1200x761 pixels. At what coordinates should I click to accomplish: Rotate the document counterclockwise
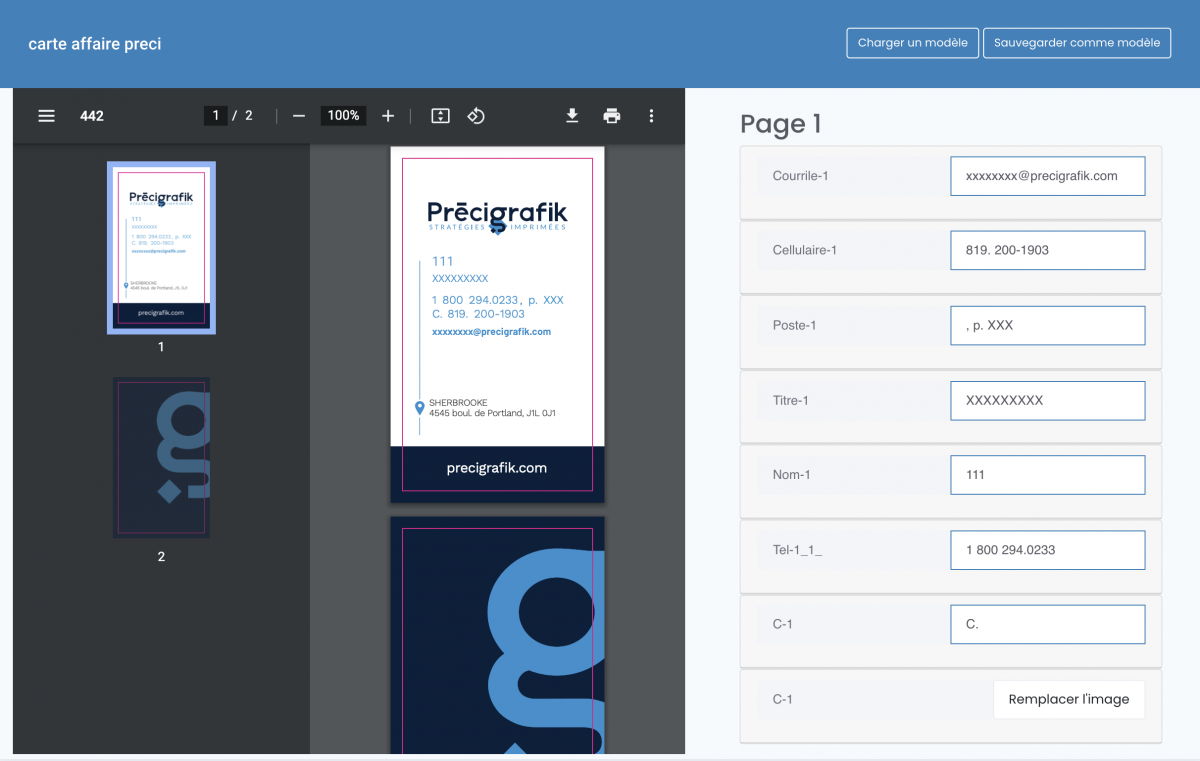coord(476,116)
